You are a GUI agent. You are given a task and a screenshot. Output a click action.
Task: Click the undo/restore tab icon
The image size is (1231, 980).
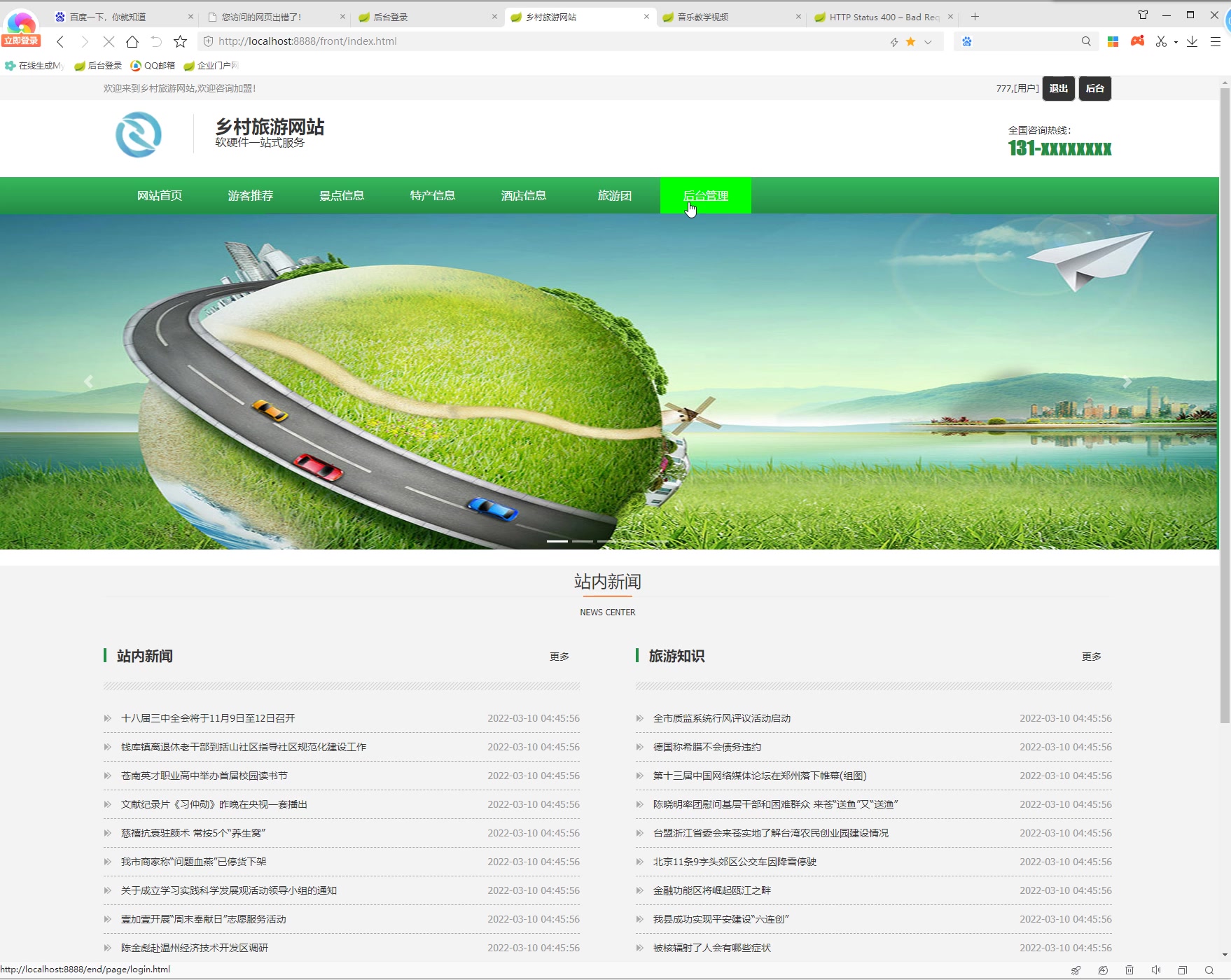coord(156,41)
